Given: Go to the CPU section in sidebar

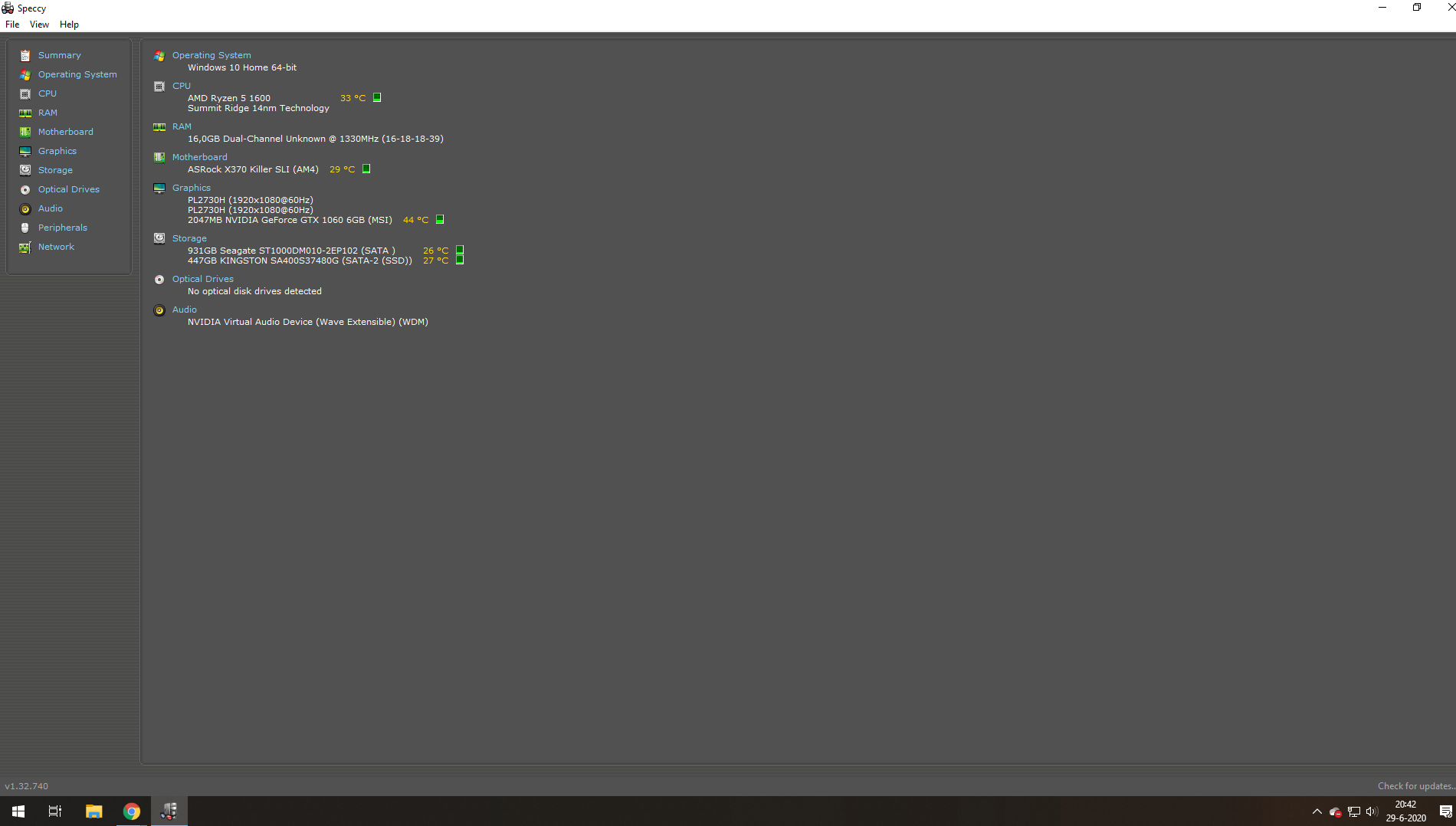Looking at the screenshot, I should click(x=48, y=93).
